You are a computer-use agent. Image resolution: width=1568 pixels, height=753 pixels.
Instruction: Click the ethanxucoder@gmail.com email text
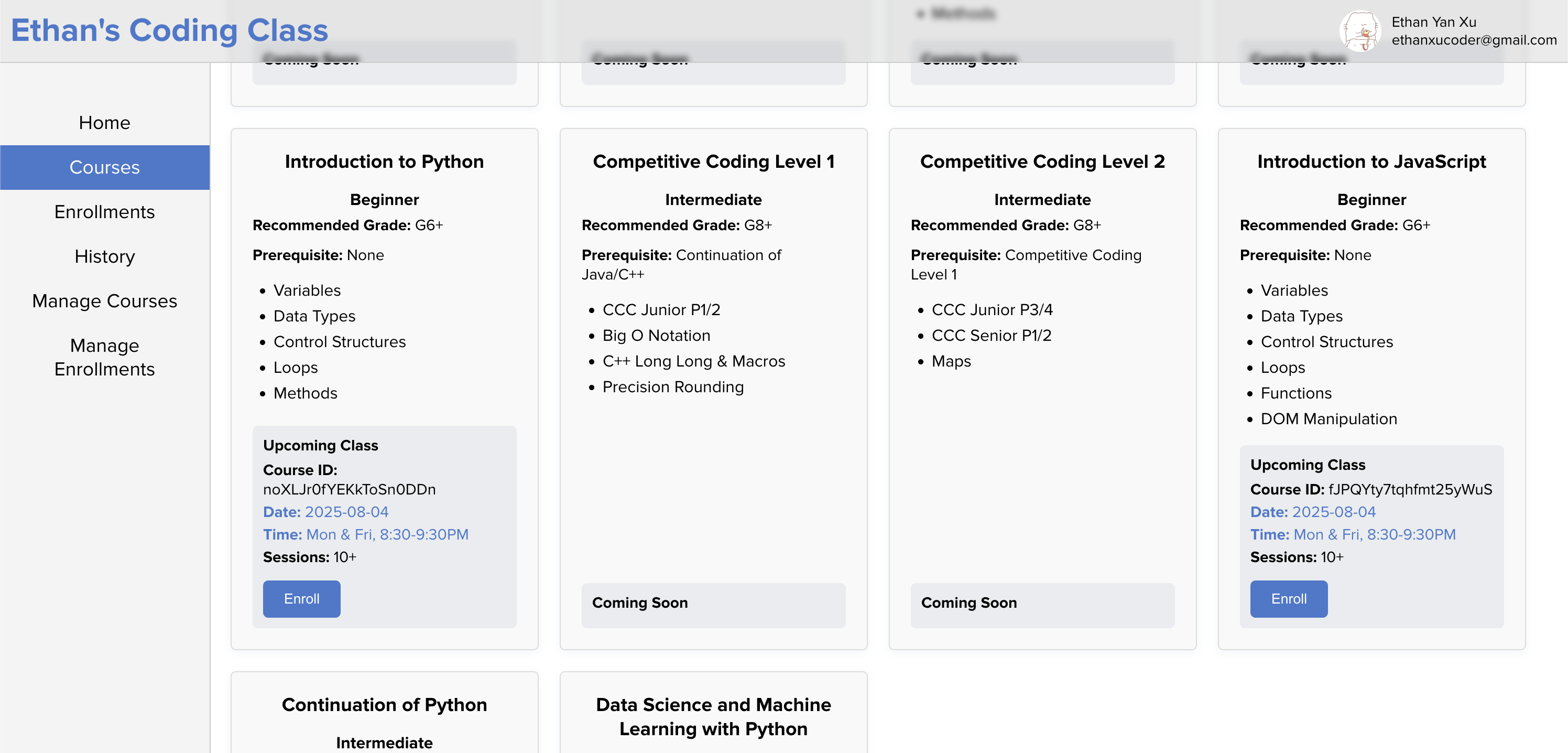point(1474,40)
